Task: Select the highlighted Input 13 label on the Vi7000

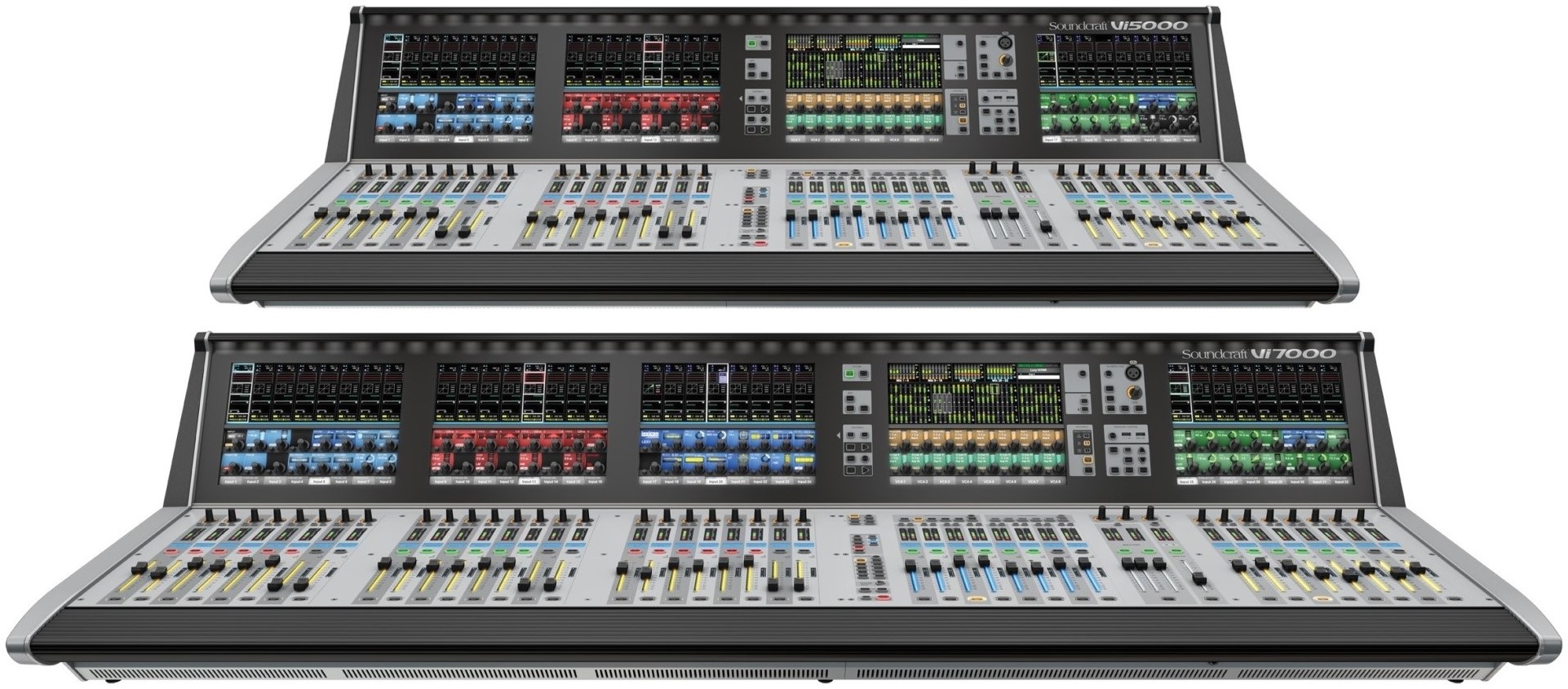Action: click(529, 481)
